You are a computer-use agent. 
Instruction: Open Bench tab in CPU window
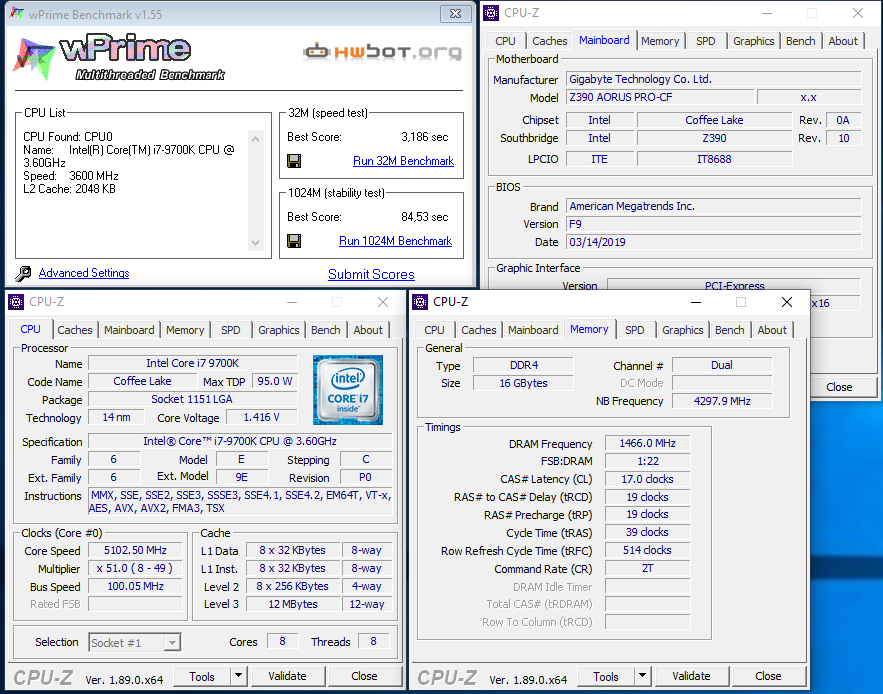coord(325,330)
